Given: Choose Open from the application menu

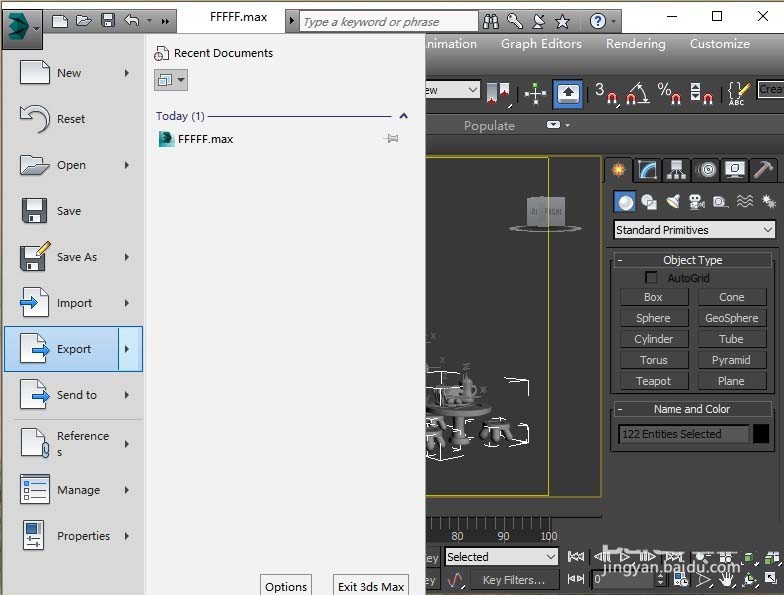Looking at the screenshot, I should pyautogui.click(x=74, y=165).
